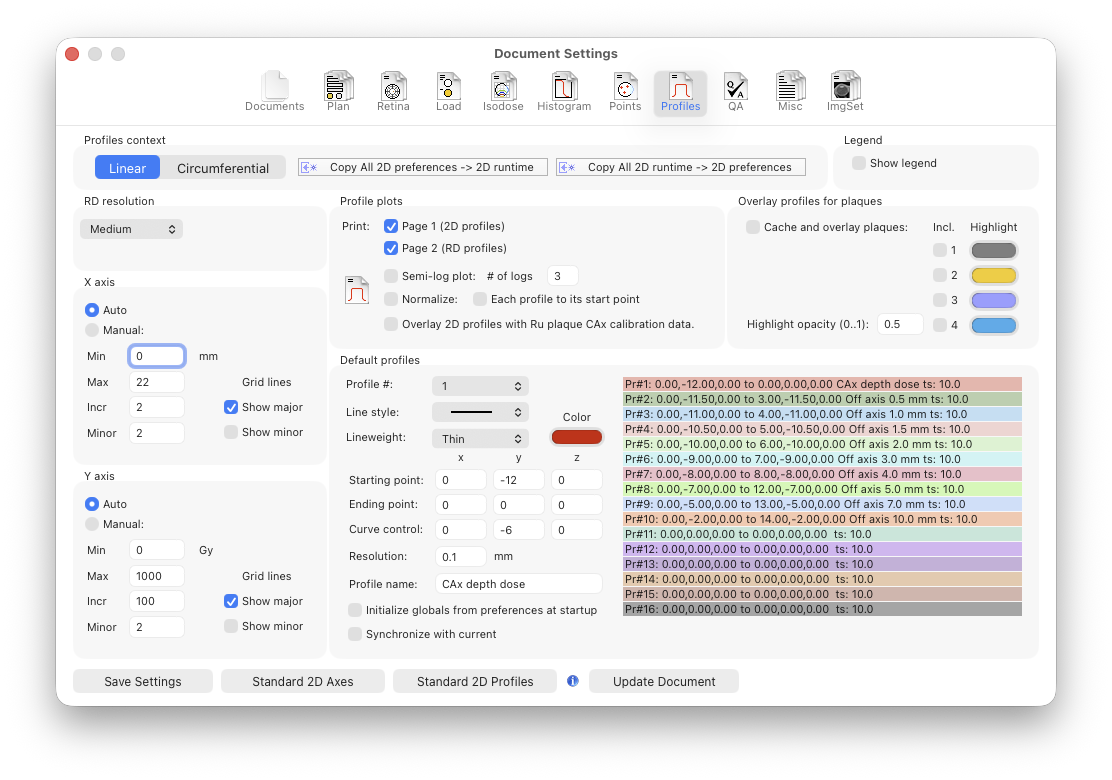Click the Profile name text field
This screenshot has width=1112, height=780.
(519, 584)
